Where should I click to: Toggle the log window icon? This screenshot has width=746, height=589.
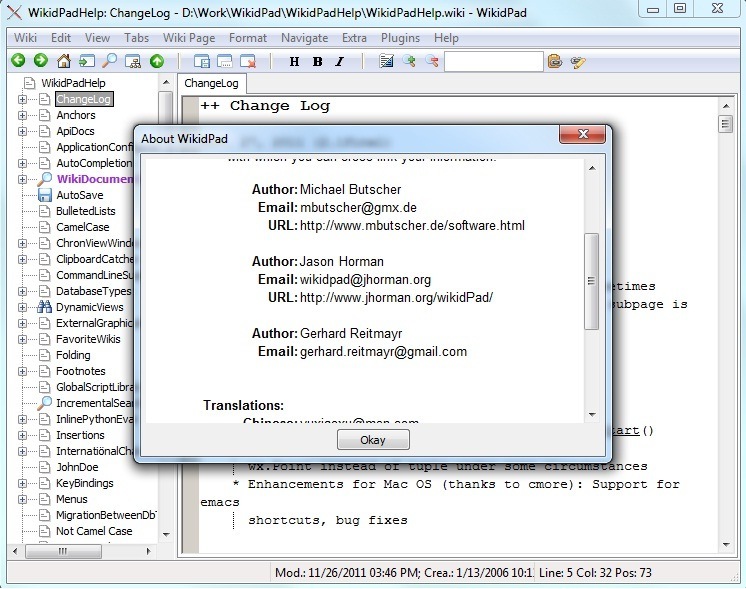[225, 61]
